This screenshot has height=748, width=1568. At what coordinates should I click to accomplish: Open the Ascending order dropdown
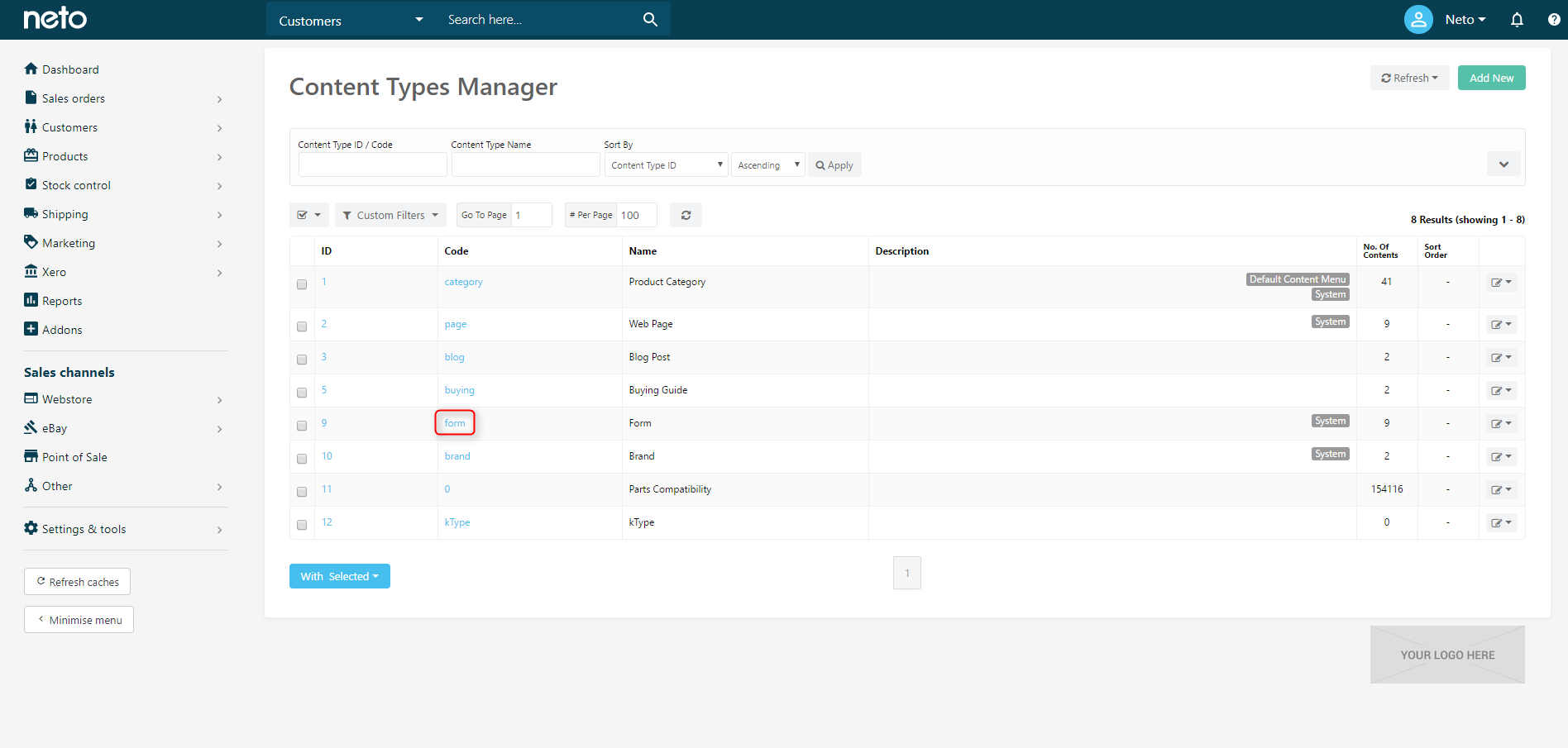point(768,165)
